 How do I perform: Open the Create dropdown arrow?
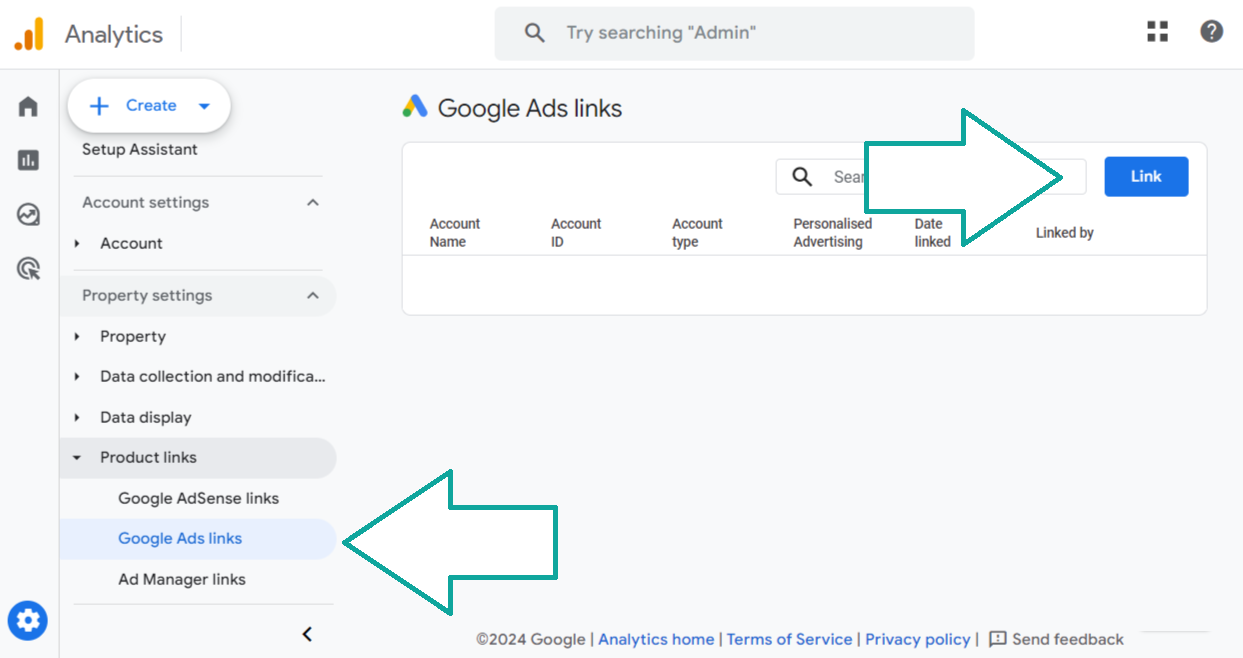coord(204,106)
